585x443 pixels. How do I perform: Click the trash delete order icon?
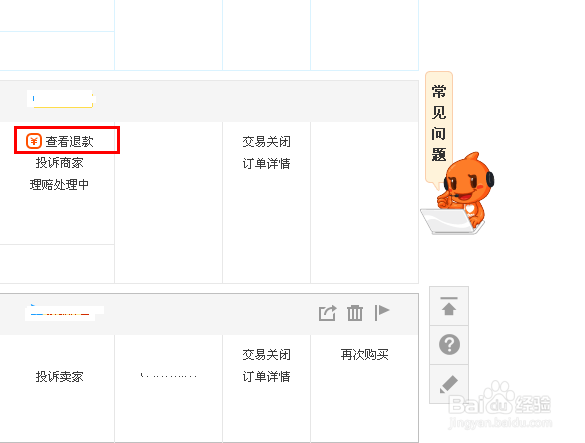click(355, 313)
